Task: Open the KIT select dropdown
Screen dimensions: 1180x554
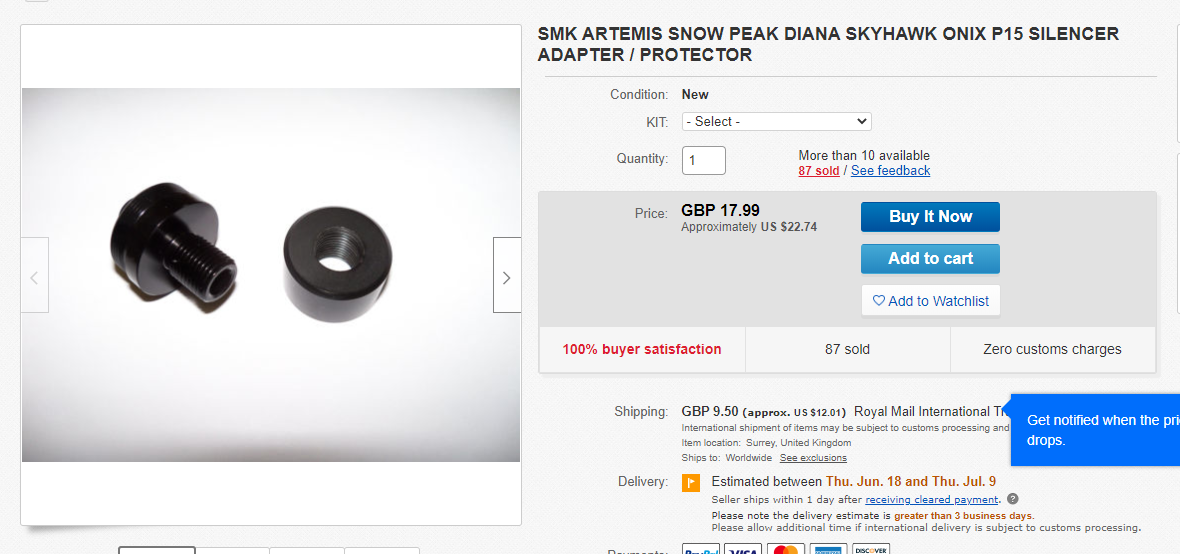Action: (776, 121)
